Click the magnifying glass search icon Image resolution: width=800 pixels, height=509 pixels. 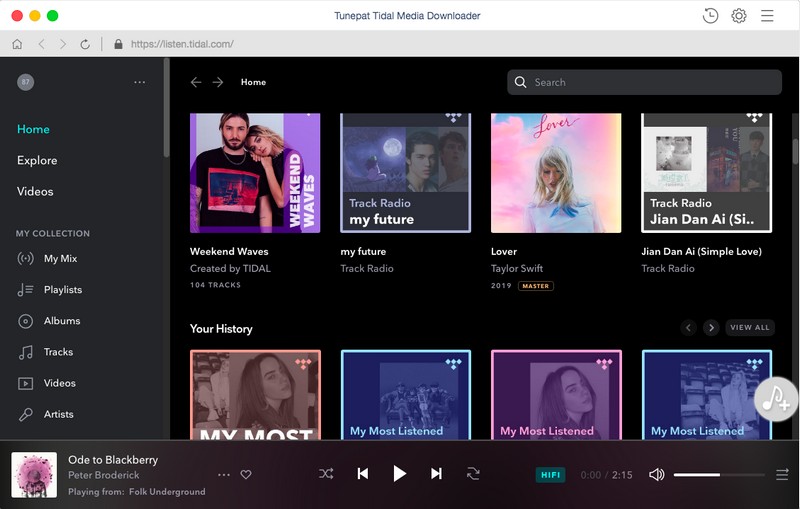[520, 82]
